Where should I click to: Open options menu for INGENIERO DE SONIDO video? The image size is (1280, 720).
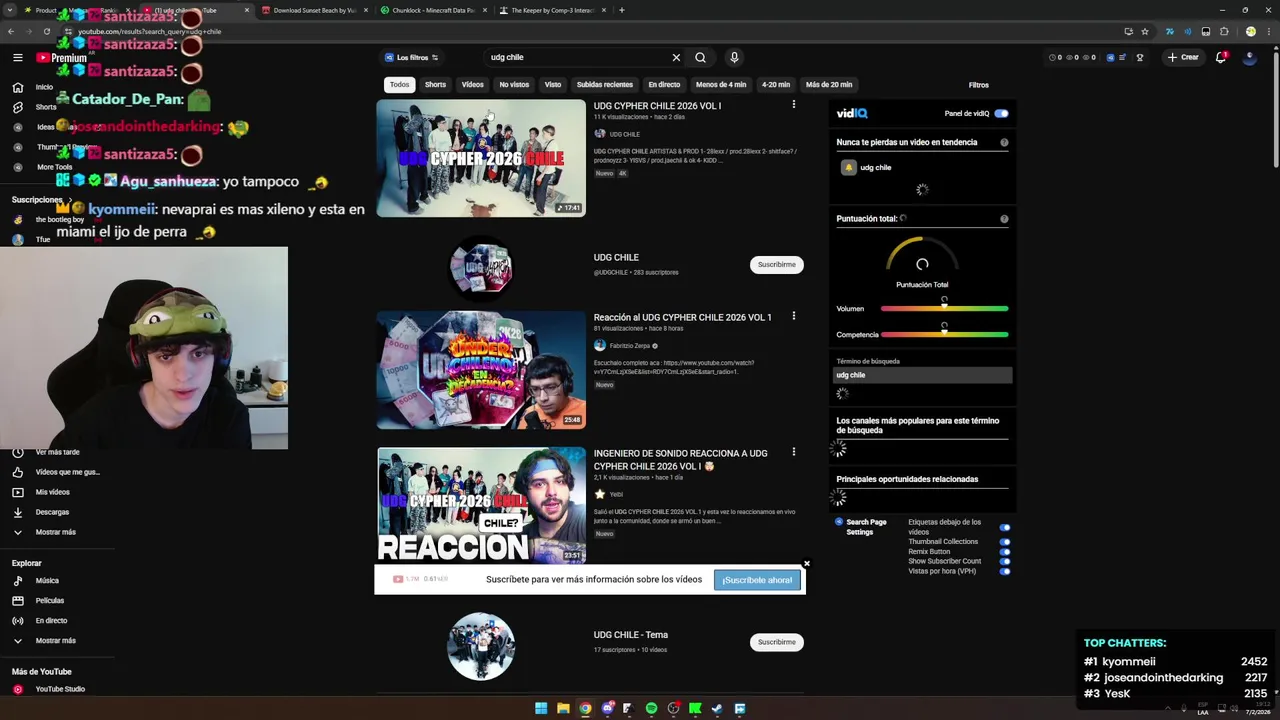[794, 452]
